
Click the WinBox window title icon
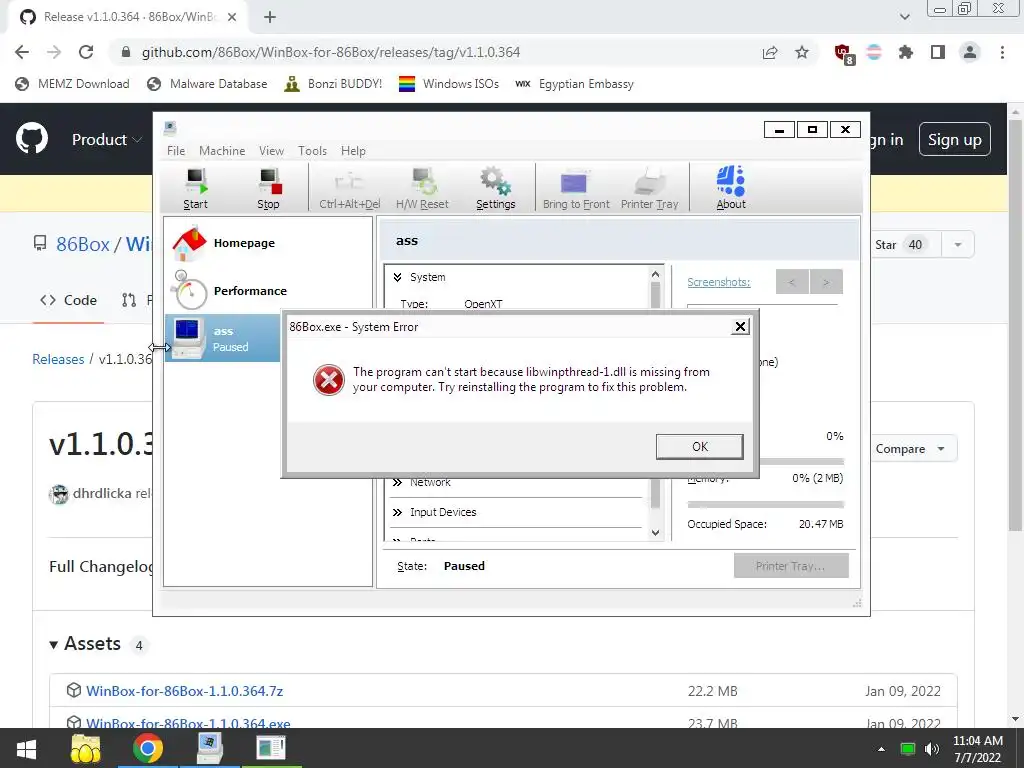pyautogui.click(x=170, y=128)
